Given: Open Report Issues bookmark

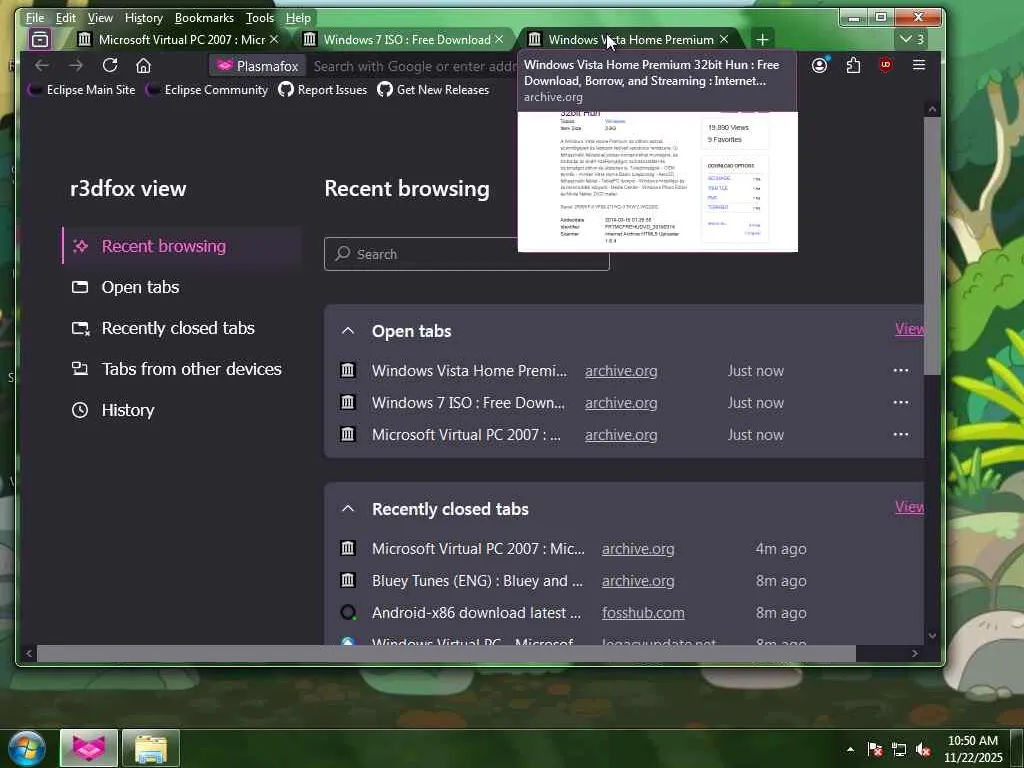Looking at the screenshot, I should (323, 89).
